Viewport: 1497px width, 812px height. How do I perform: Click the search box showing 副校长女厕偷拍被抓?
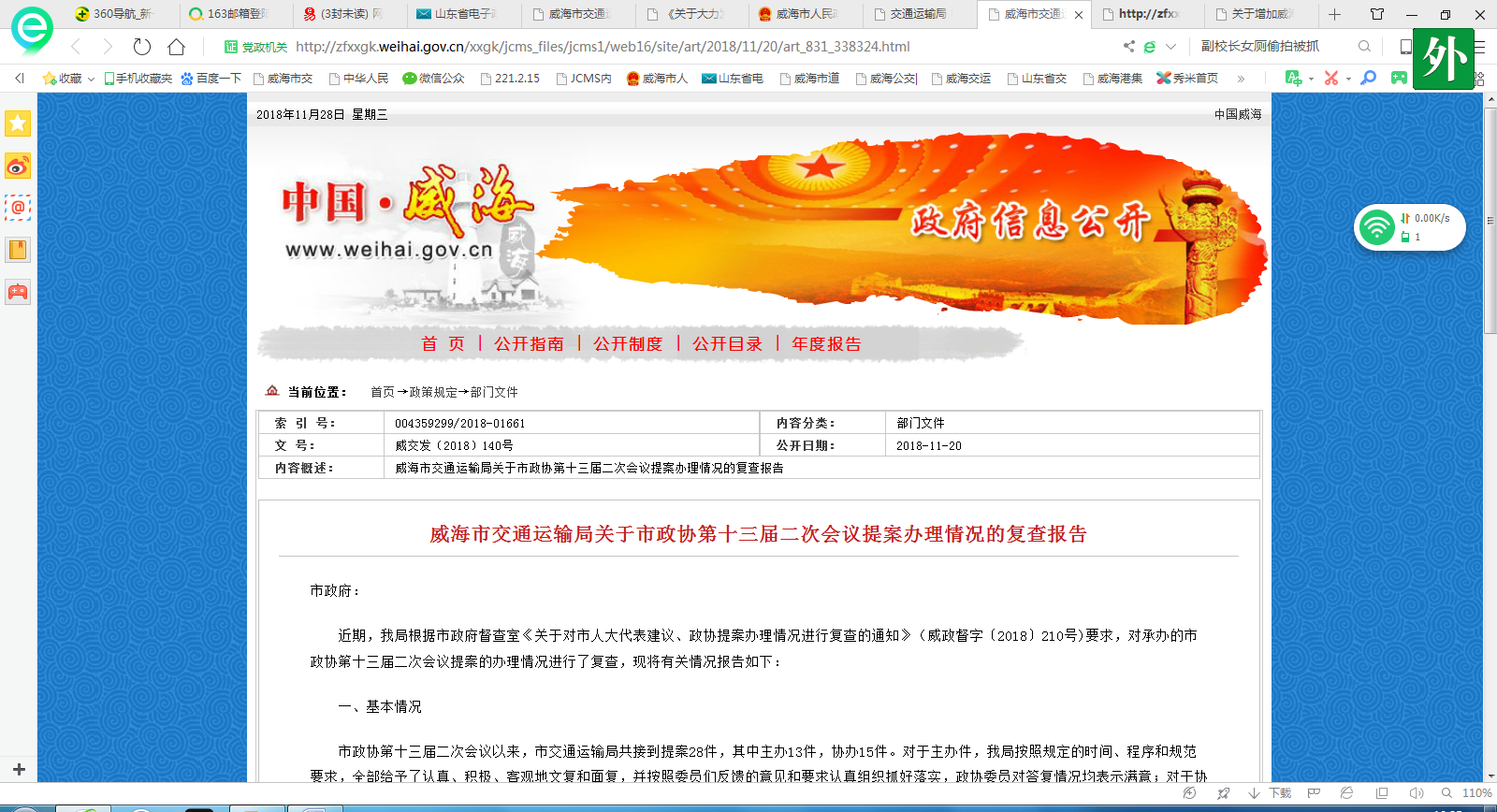pyautogui.click(x=1272, y=47)
